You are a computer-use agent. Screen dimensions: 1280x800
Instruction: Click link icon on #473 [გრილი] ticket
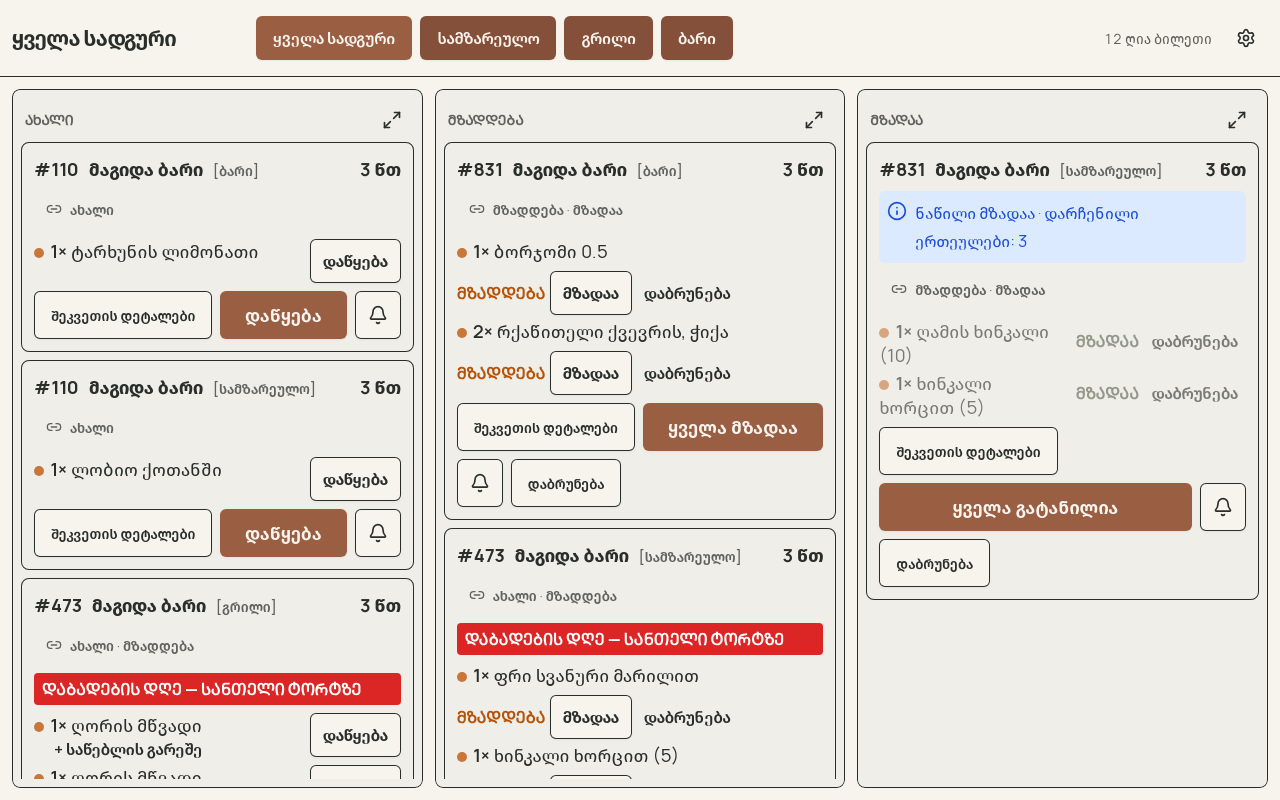[x=54, y=646]
